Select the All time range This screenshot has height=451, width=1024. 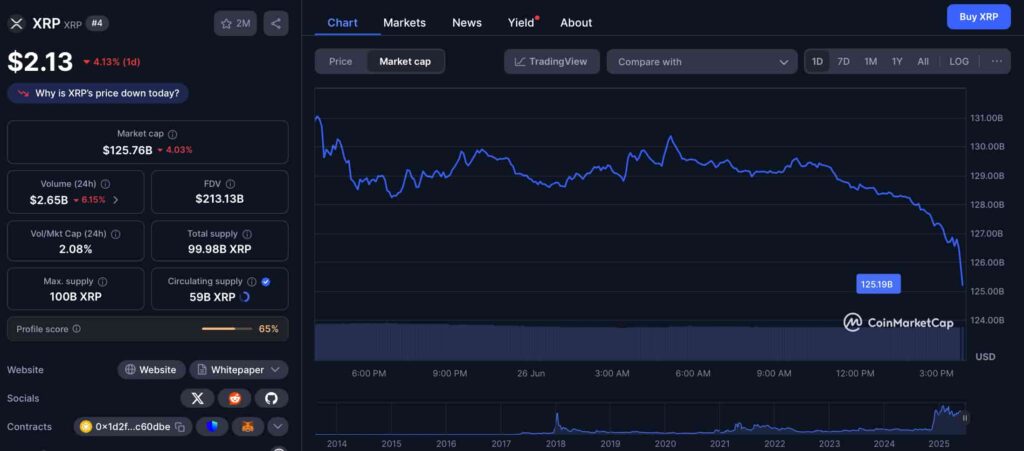923,61
